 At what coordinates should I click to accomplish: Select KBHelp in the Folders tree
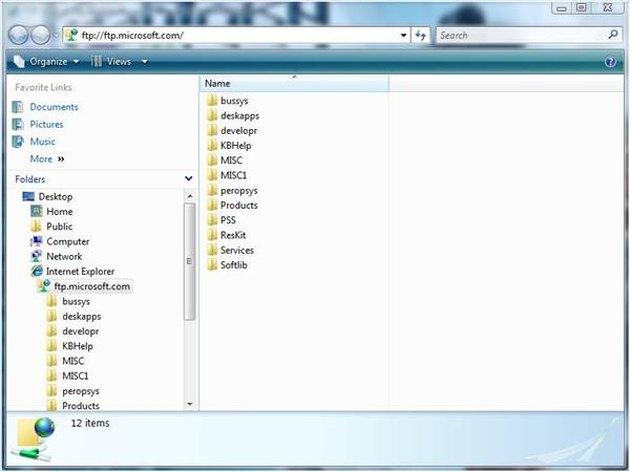click(78, 346)
